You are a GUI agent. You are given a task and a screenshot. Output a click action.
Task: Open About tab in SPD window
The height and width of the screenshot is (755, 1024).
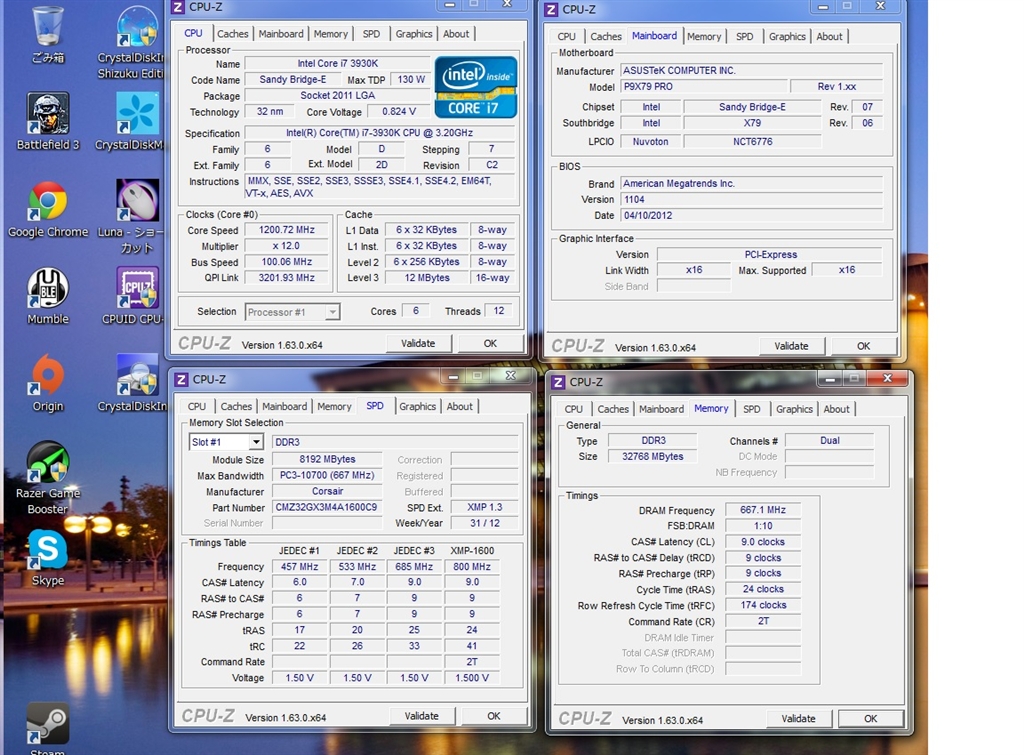(459, 407)
